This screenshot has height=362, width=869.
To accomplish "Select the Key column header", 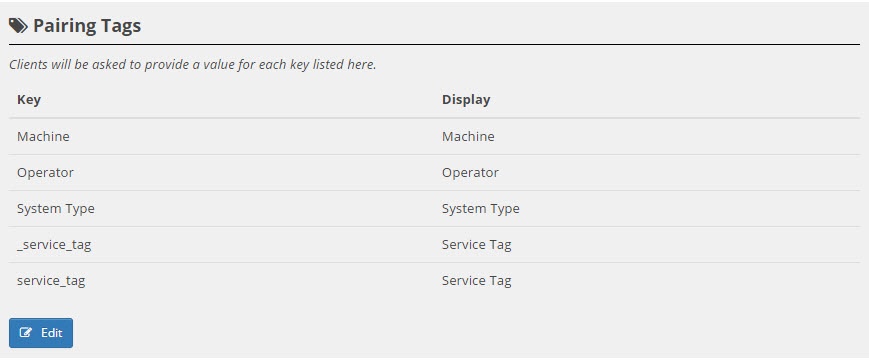I will coord(29,100).
